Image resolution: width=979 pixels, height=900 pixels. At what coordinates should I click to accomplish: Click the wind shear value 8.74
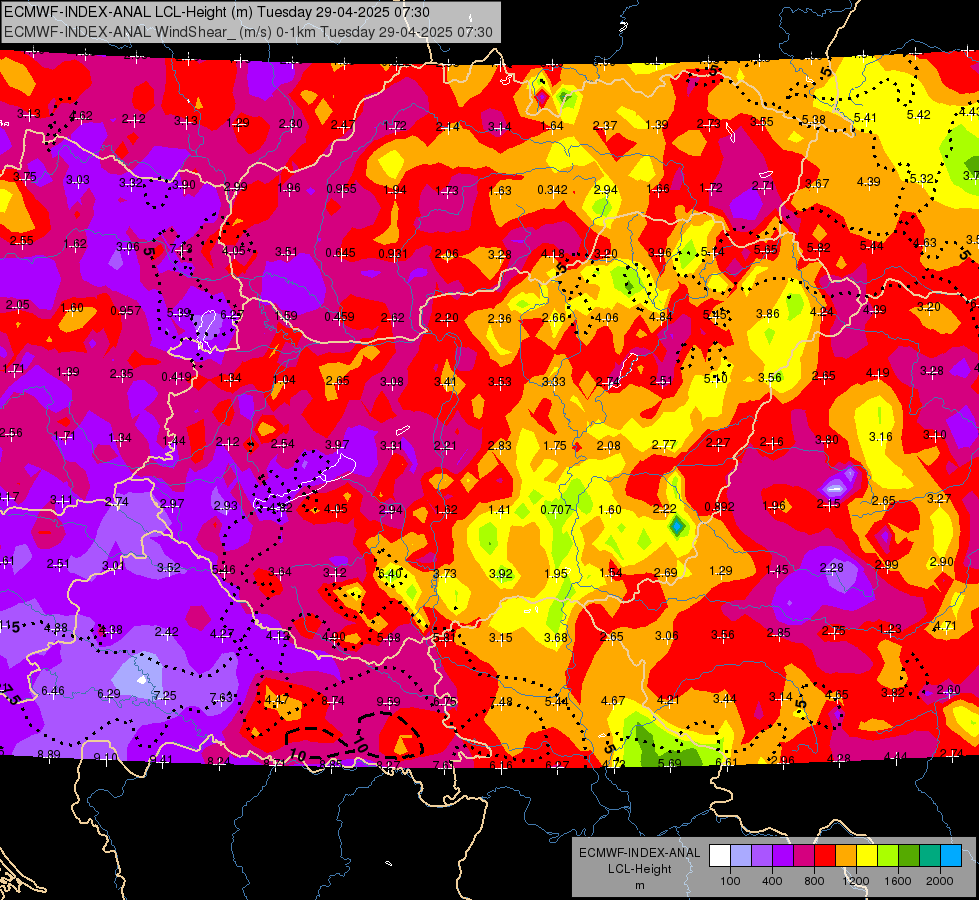[x=333, y=701]
